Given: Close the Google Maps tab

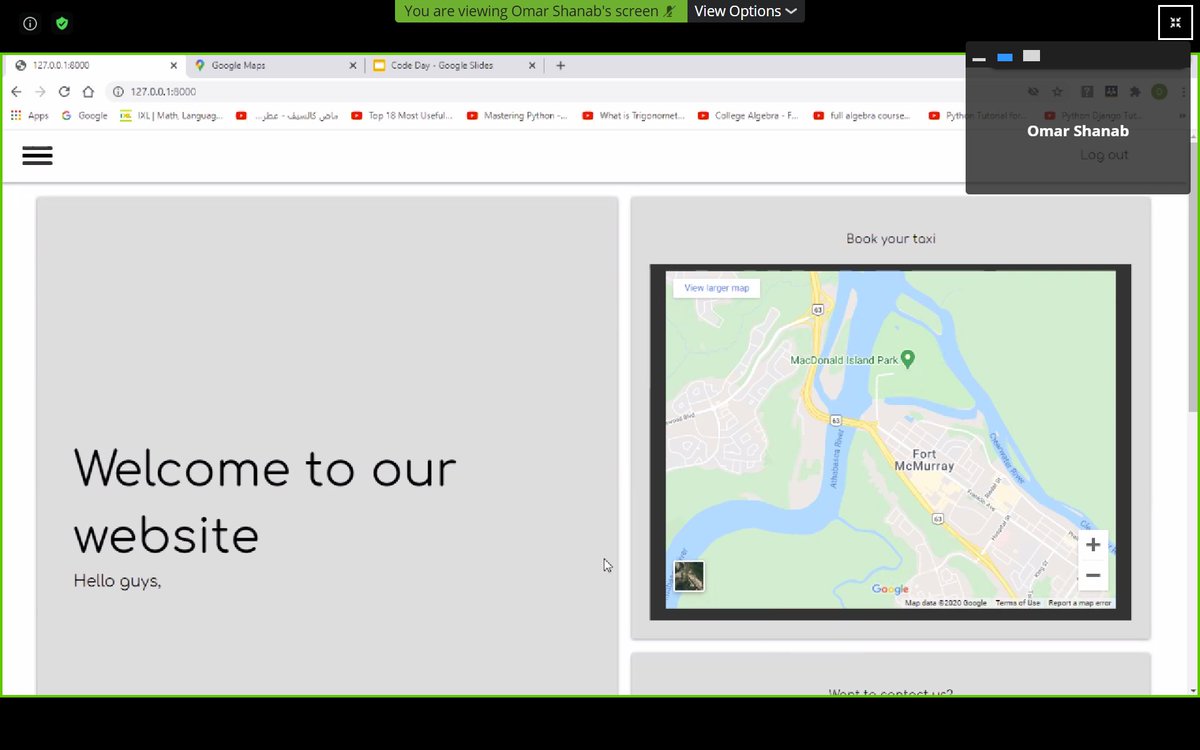Looking at the screenshot, I should (352, 66).
